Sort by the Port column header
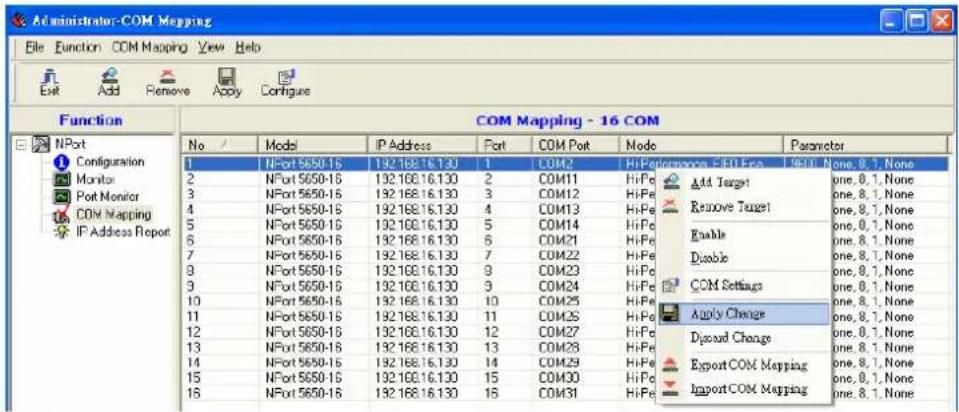959x412 pixels. [505, 145]
